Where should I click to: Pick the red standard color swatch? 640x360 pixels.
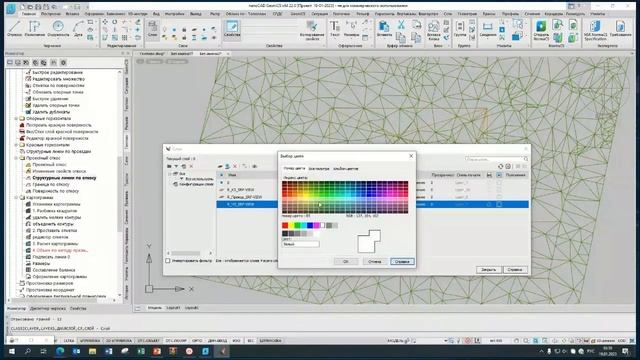click(285, 225)
